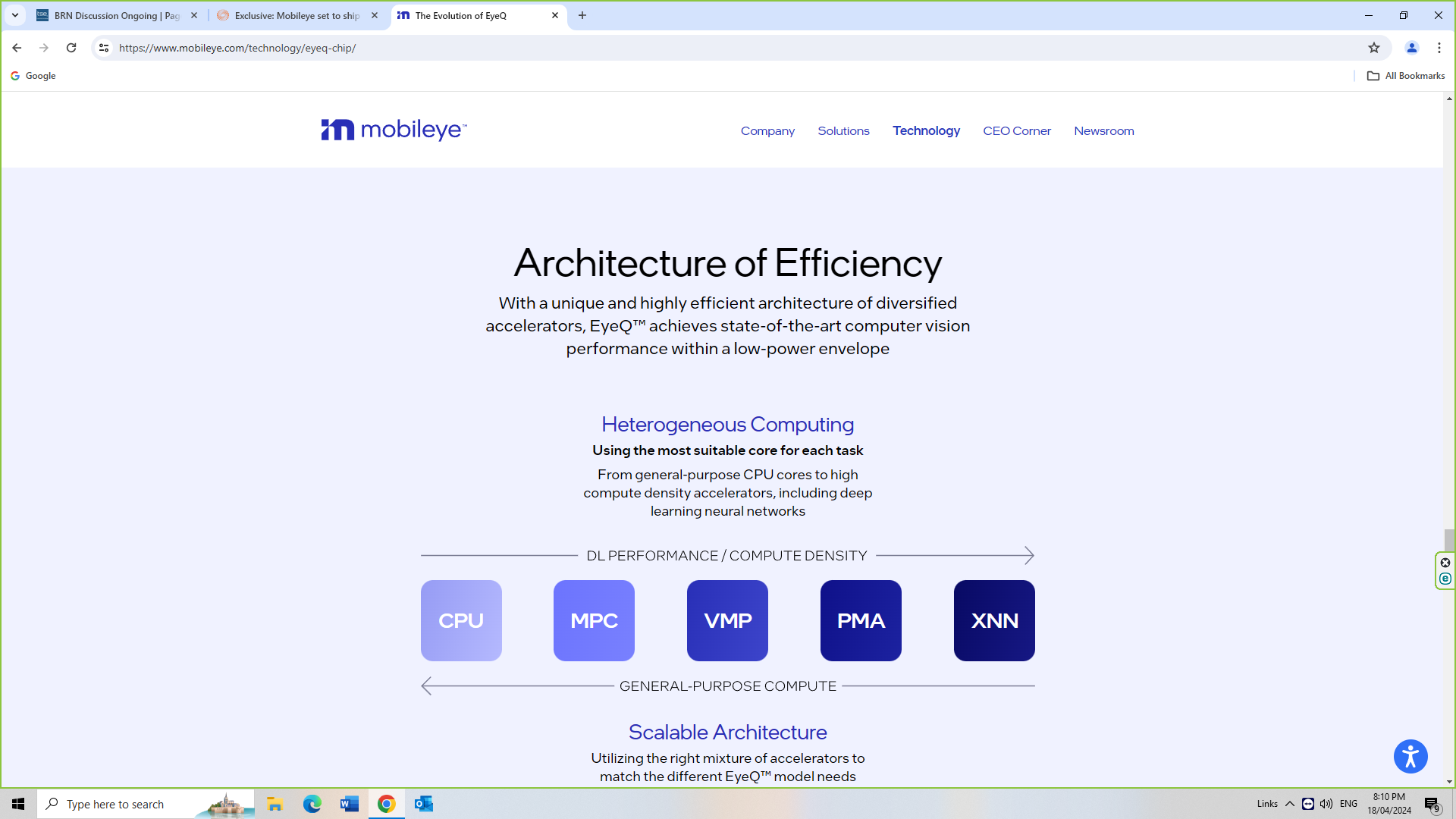Open Technology menu
The height and width of the screenshot is (819, 1456).
pyautogui.click(x=926, y=131)
